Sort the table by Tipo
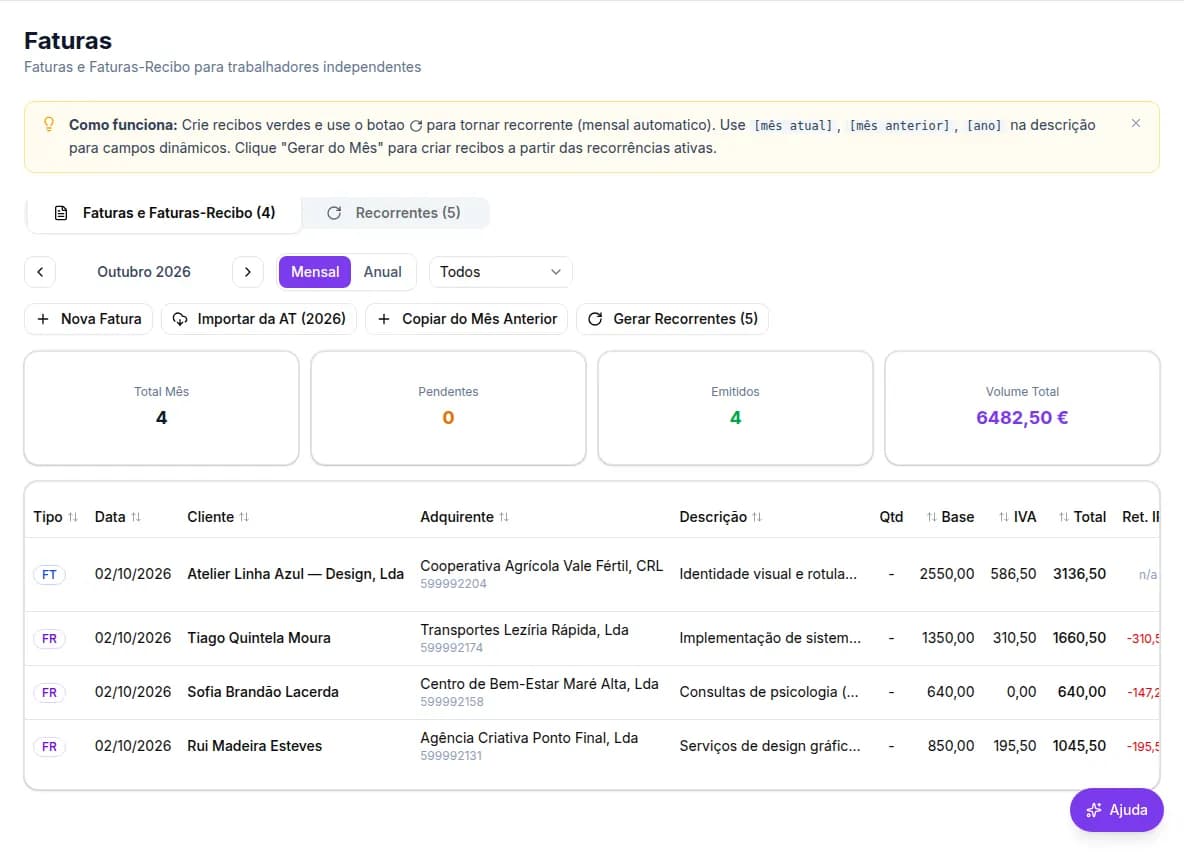Image resolution: width=1184 pixels, height=852 pixels. pyautogui.click(x=55, y=517)
